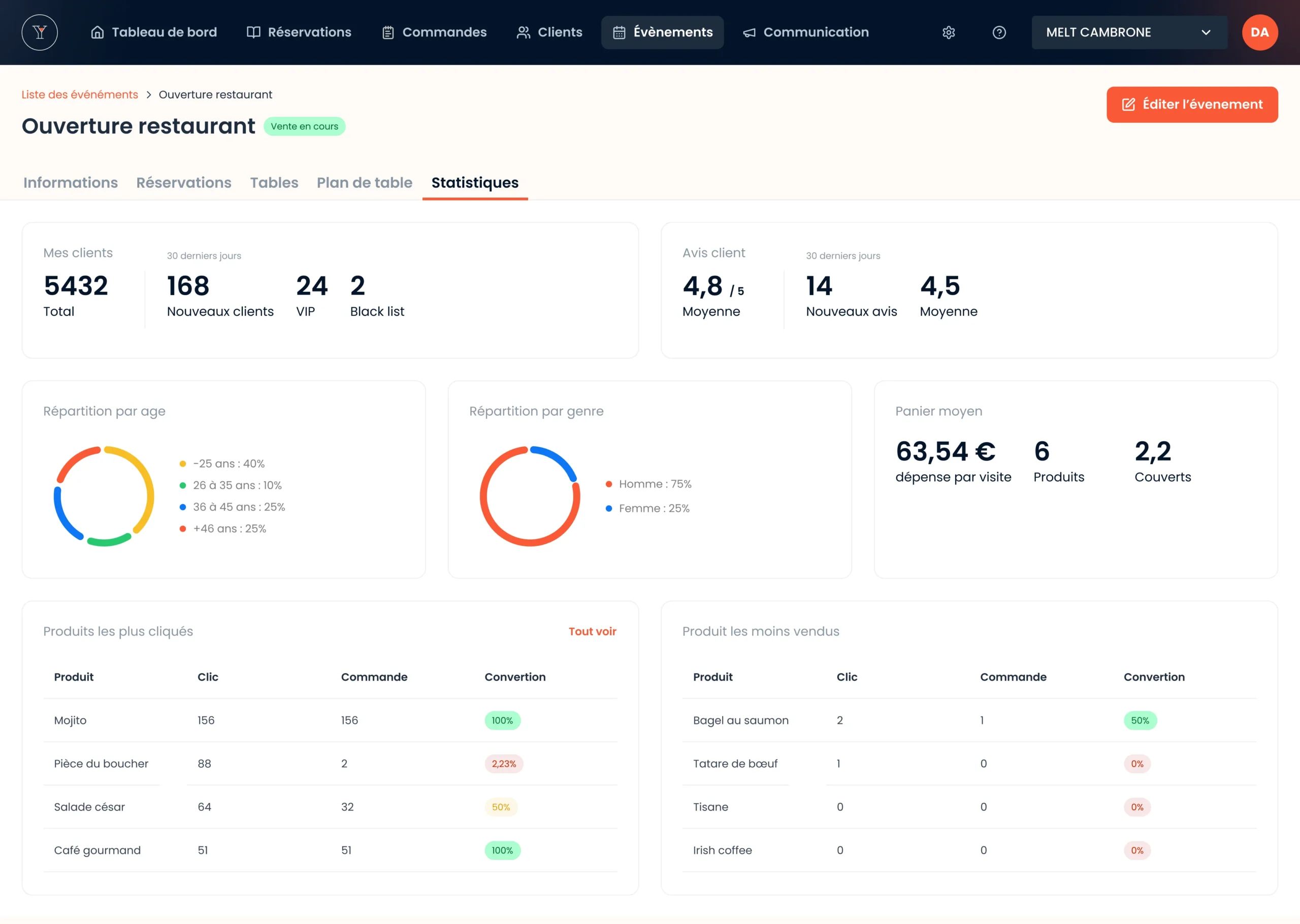This screenshot has height=924, width=1300.
Task: Open settings via gear icon
Action: point(949,32)
